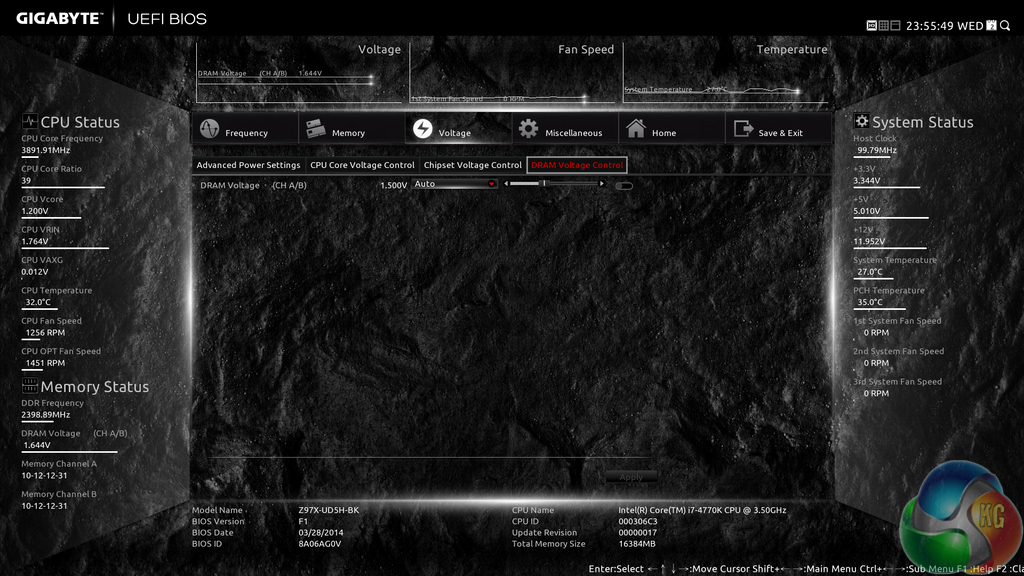Click Memory Channel B timings 10-12-12-31
This screenshot has width=1024, height=576.
pos(44,506)
